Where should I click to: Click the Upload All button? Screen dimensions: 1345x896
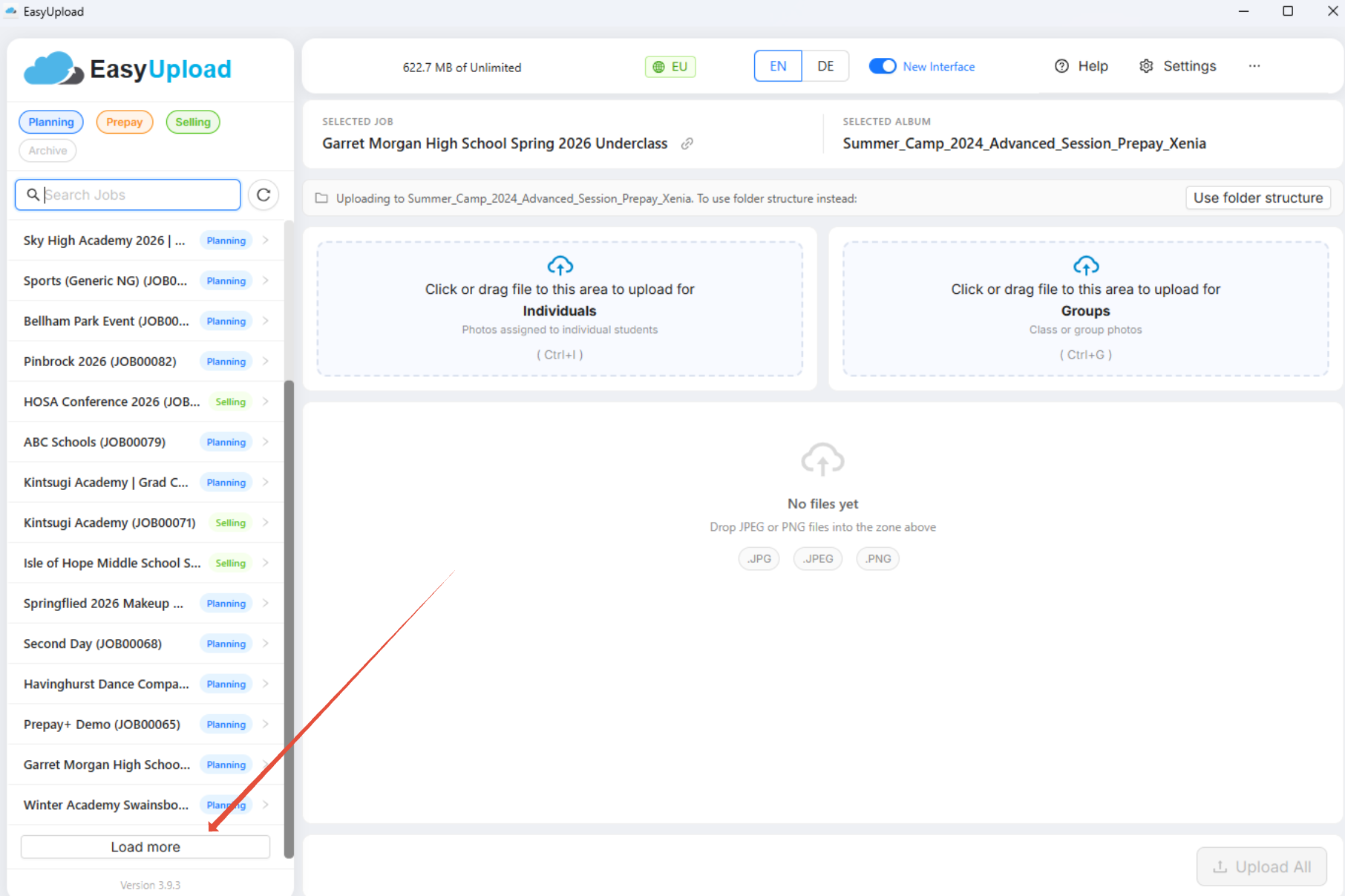click(x=1262, y=866)
